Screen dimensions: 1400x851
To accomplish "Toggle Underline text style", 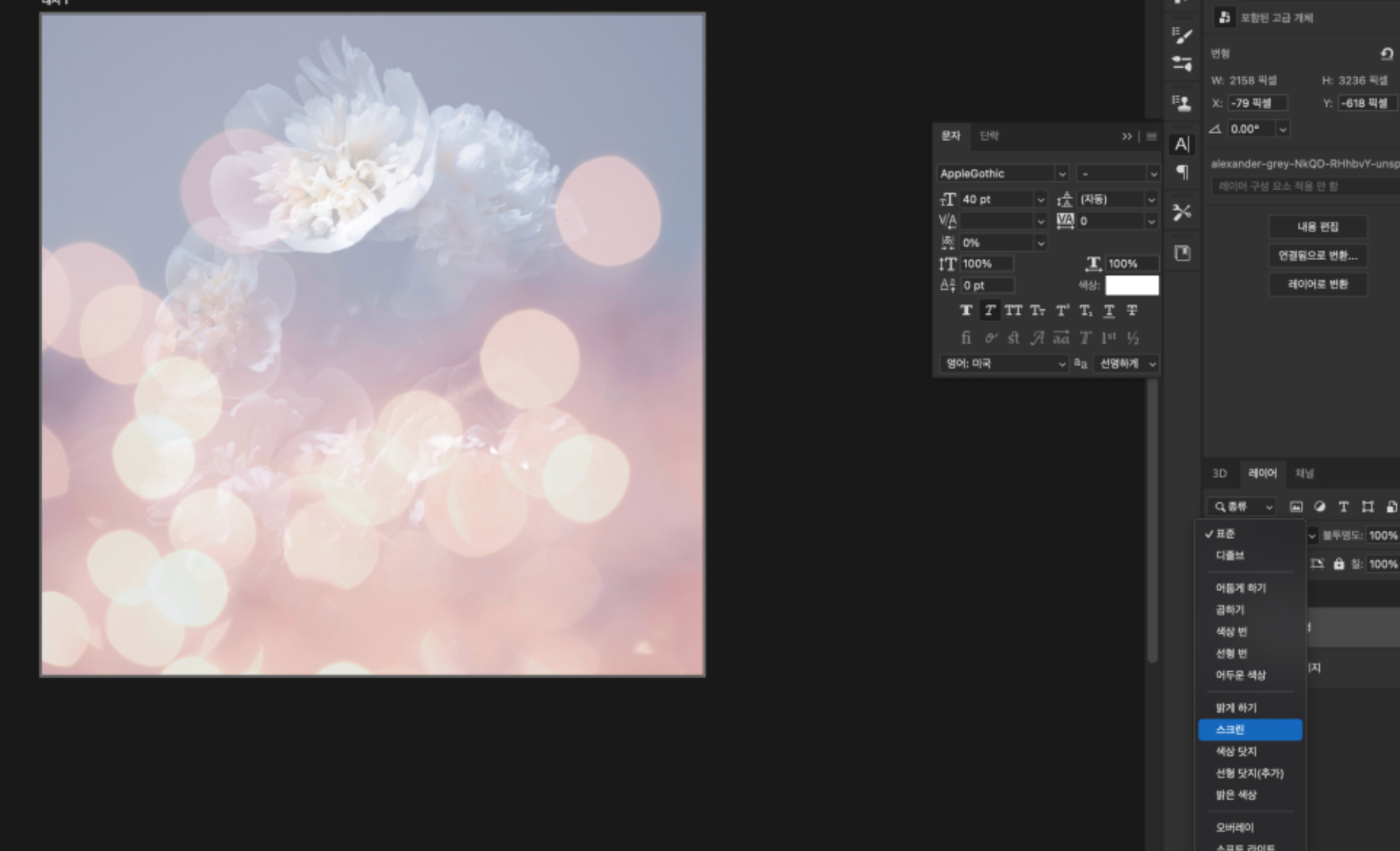I will click(1109, 311).
